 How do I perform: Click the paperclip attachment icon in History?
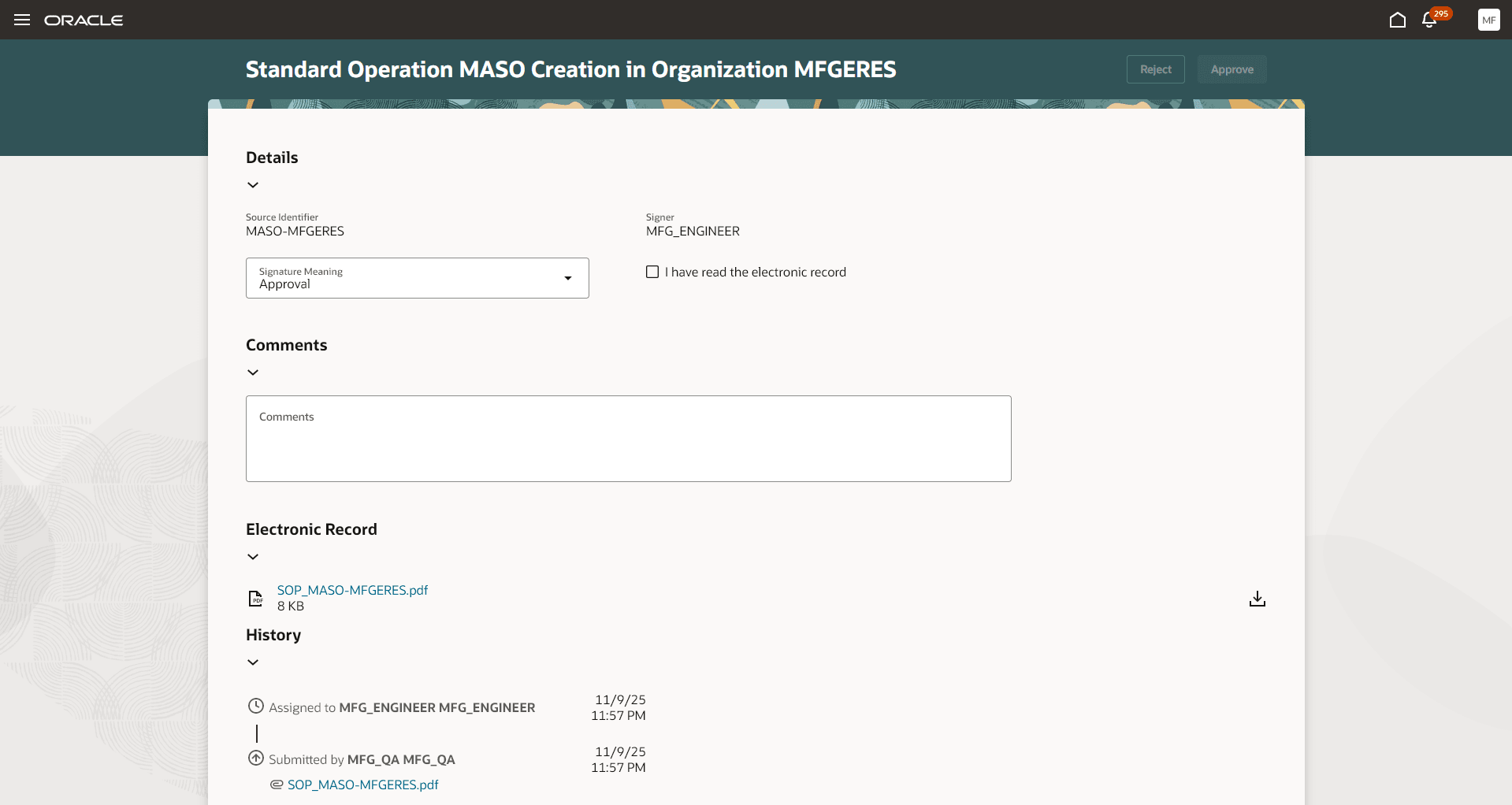(276, 785)
